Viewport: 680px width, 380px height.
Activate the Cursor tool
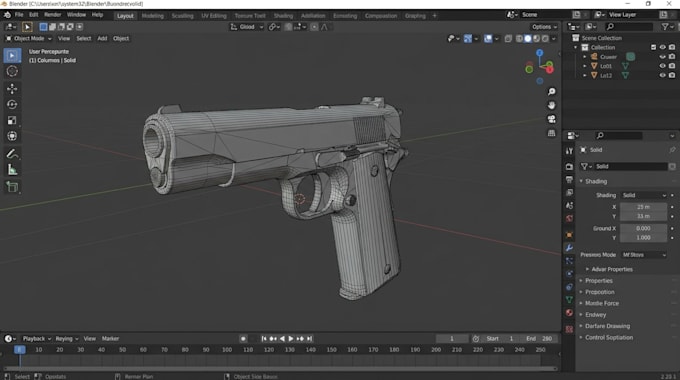12,71
